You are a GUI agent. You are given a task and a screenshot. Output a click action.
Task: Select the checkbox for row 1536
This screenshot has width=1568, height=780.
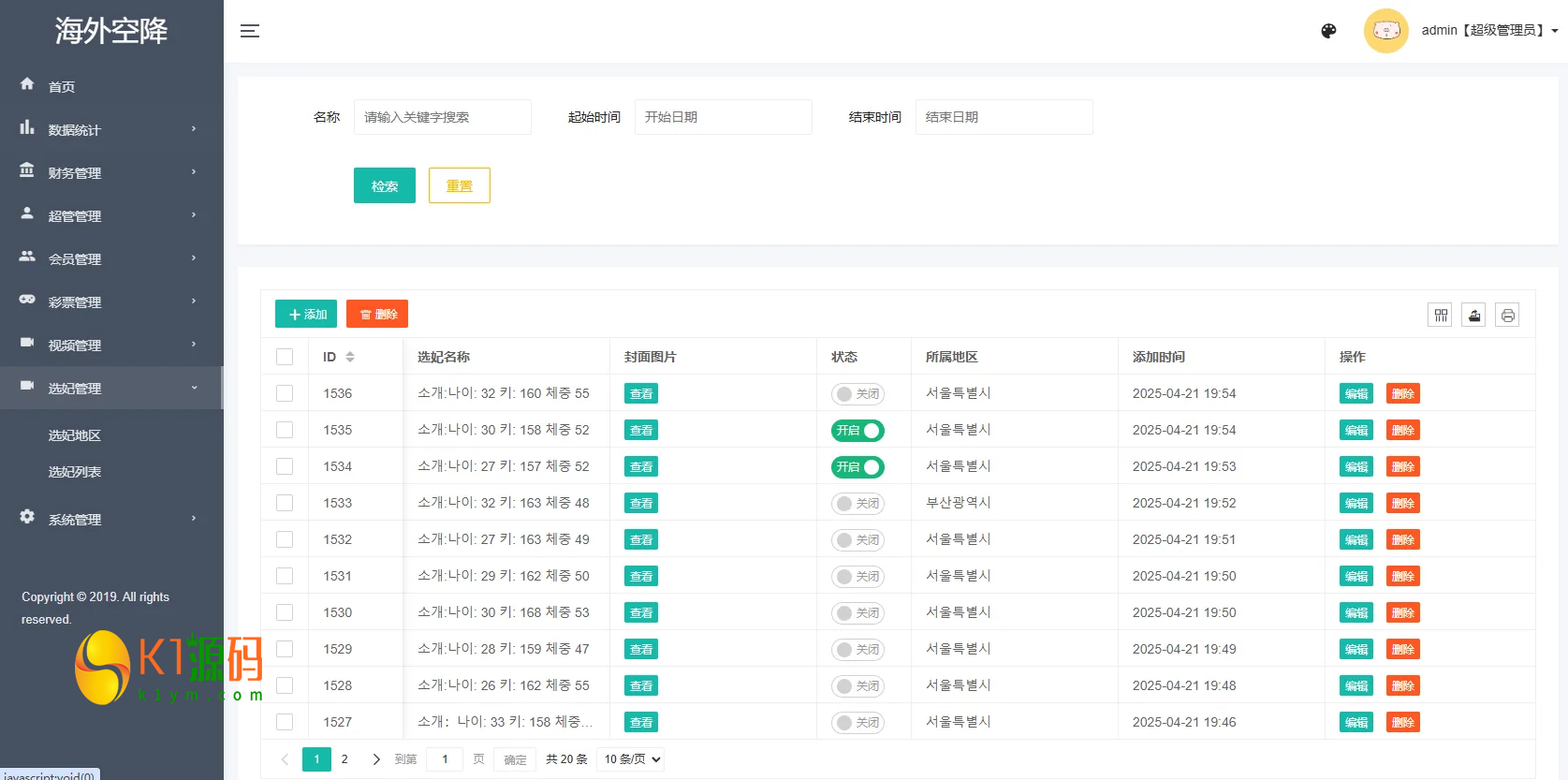click(285, 393)
